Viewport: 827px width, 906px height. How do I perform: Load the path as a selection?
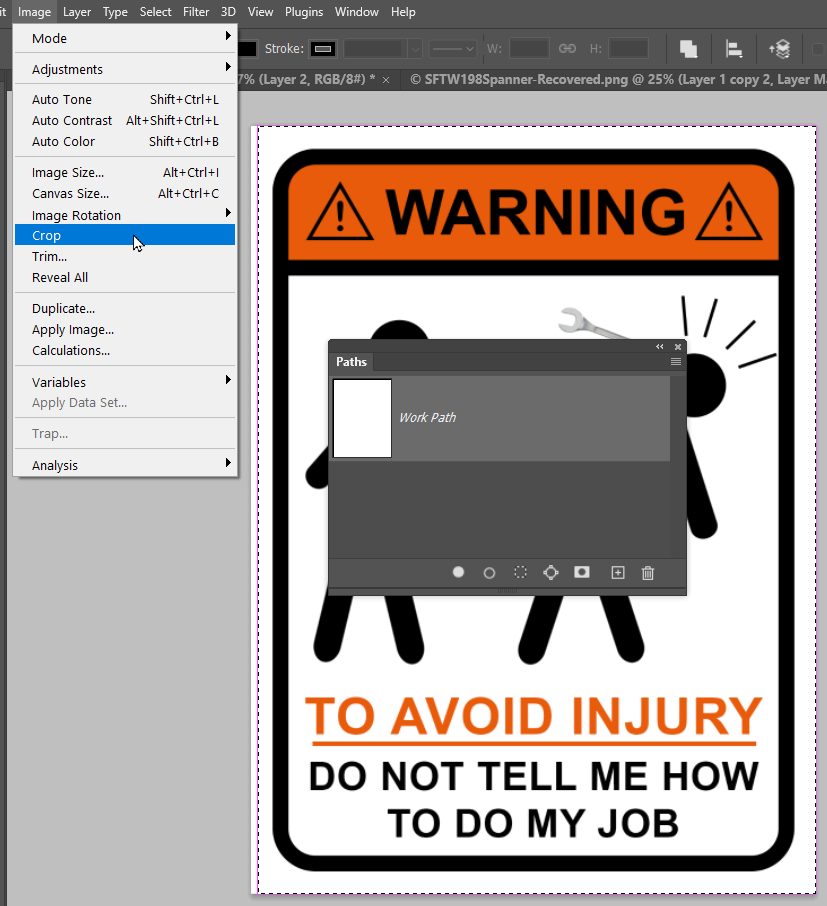(519, 571)
